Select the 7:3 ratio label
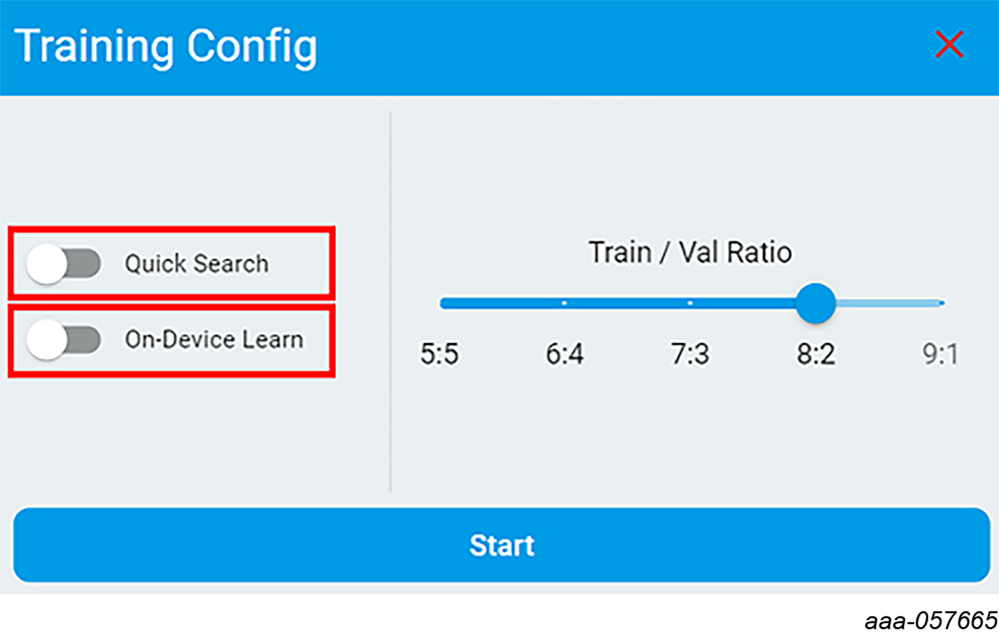The image size is (999, 636). click(x=690, y=354)
